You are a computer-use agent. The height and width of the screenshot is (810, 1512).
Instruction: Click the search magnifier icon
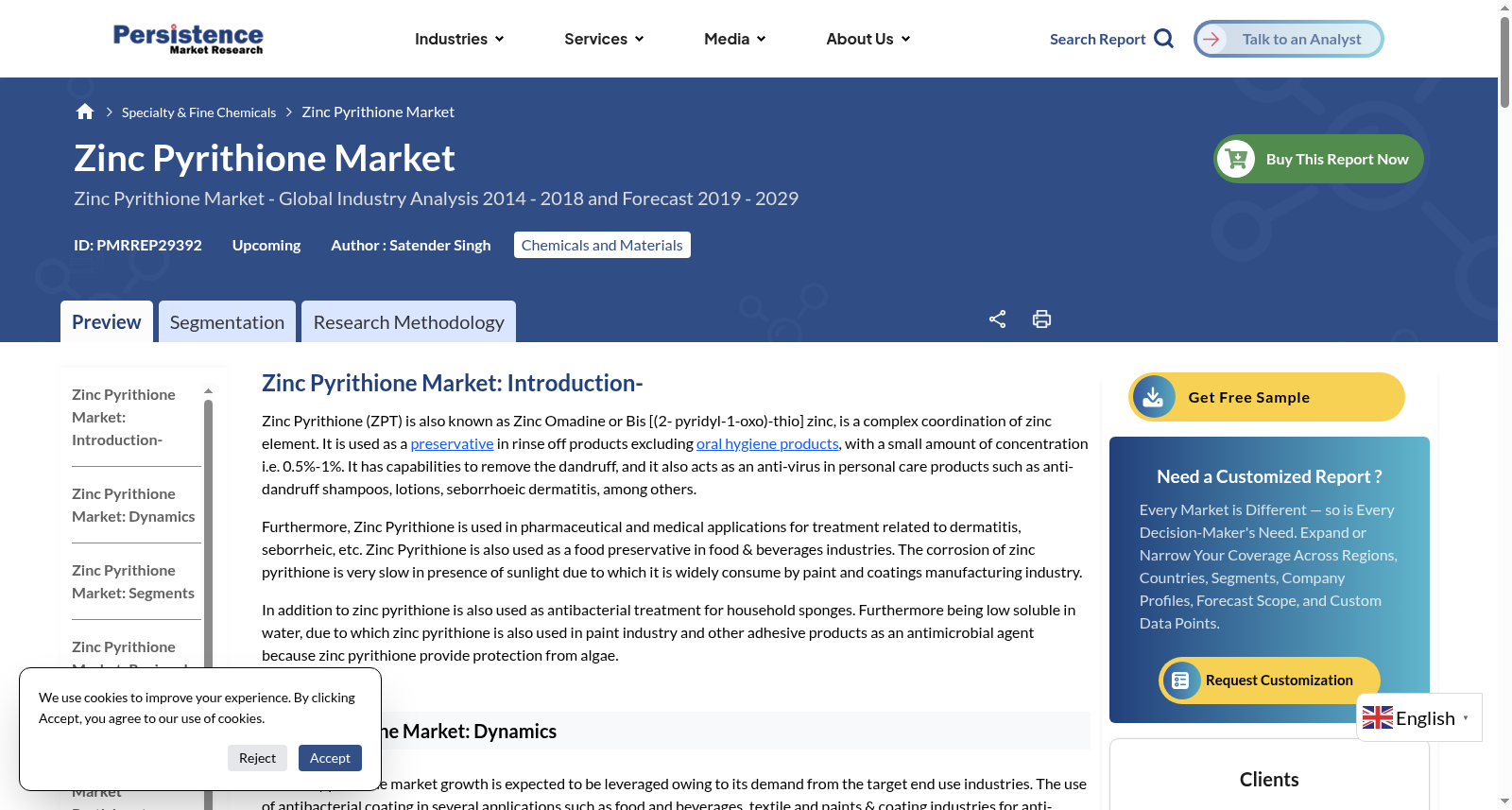tap(1164, 39)
